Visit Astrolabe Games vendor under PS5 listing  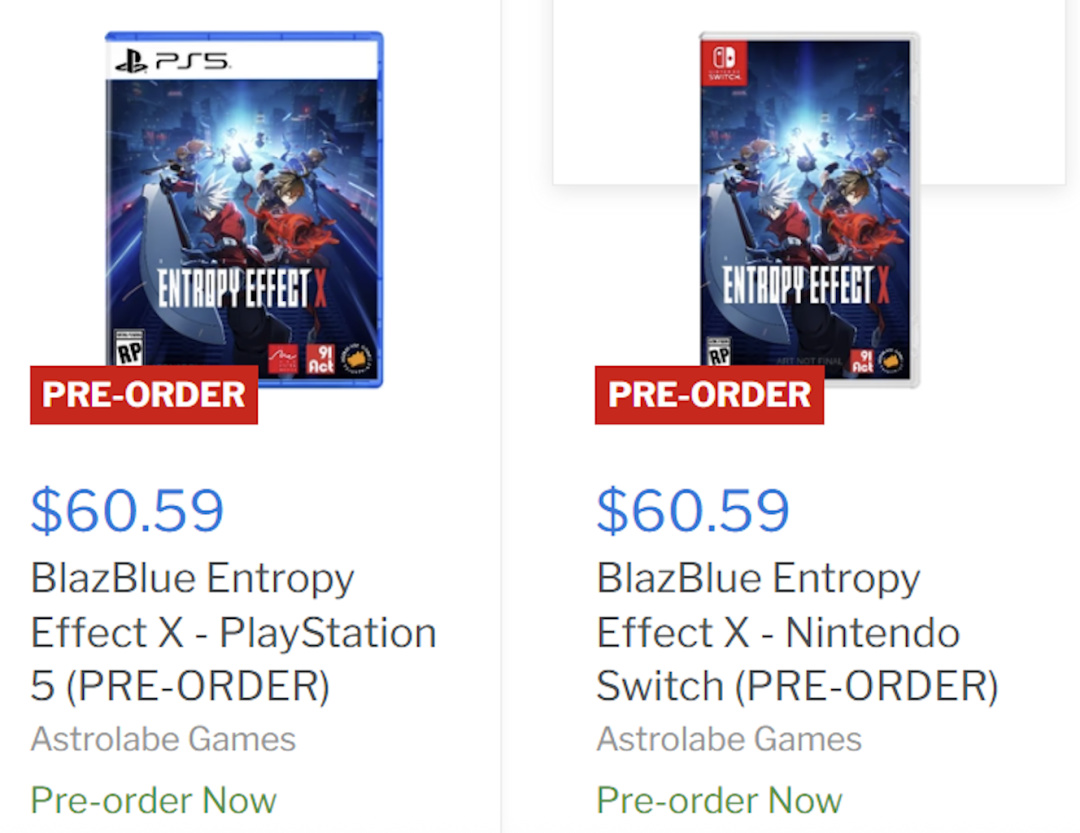tap(163, 739)
